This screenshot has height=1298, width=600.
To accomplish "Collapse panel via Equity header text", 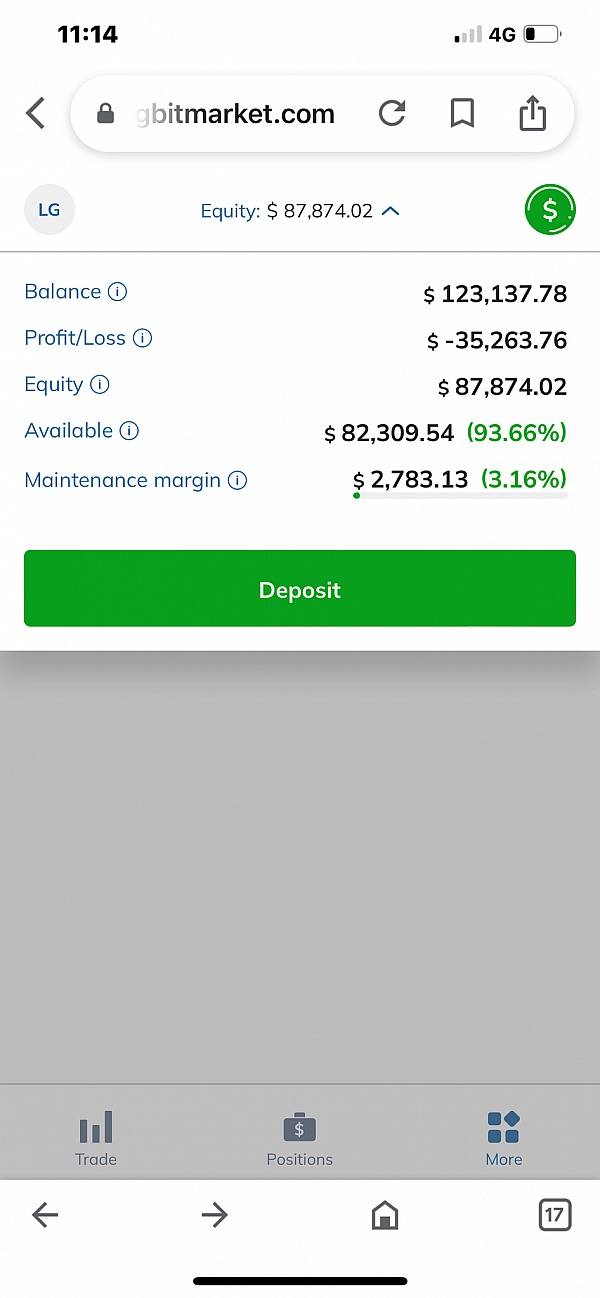I will 286,211.
